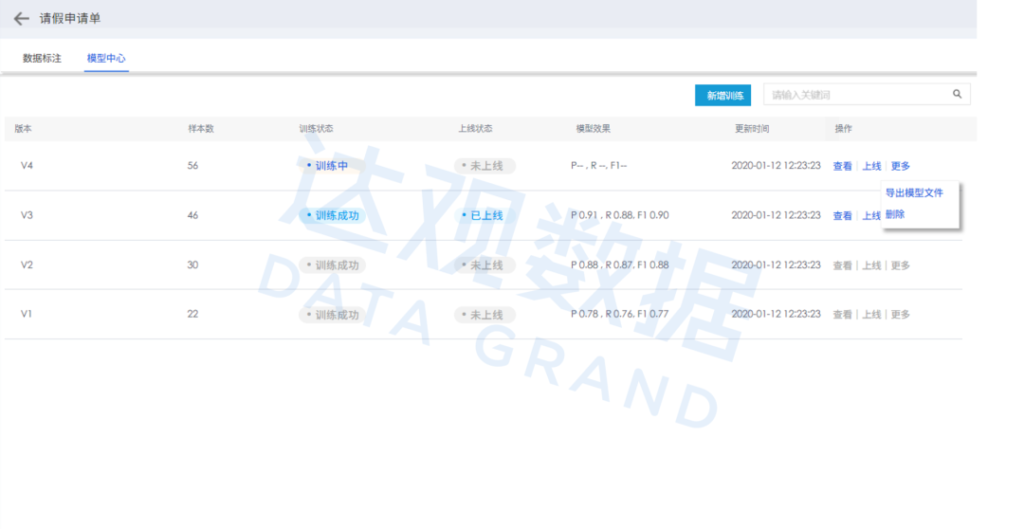Click the search magnifier icon
This screenshot has height=529, width=1024.
click(957, 95)
